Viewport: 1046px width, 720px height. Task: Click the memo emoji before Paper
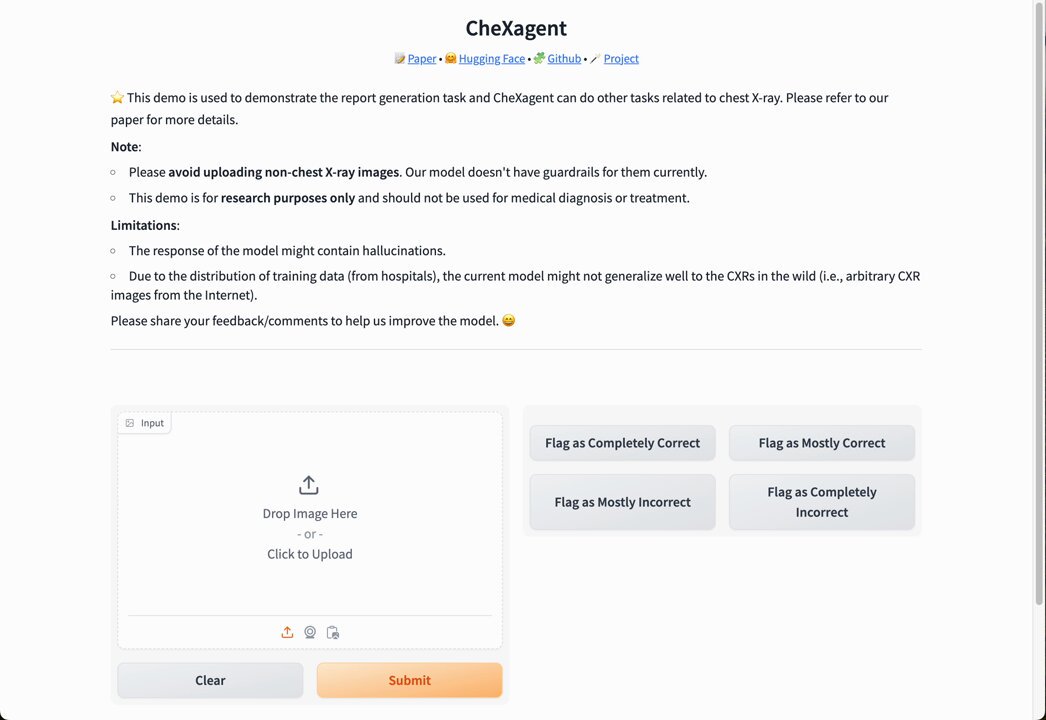click(x=400, y=58)
